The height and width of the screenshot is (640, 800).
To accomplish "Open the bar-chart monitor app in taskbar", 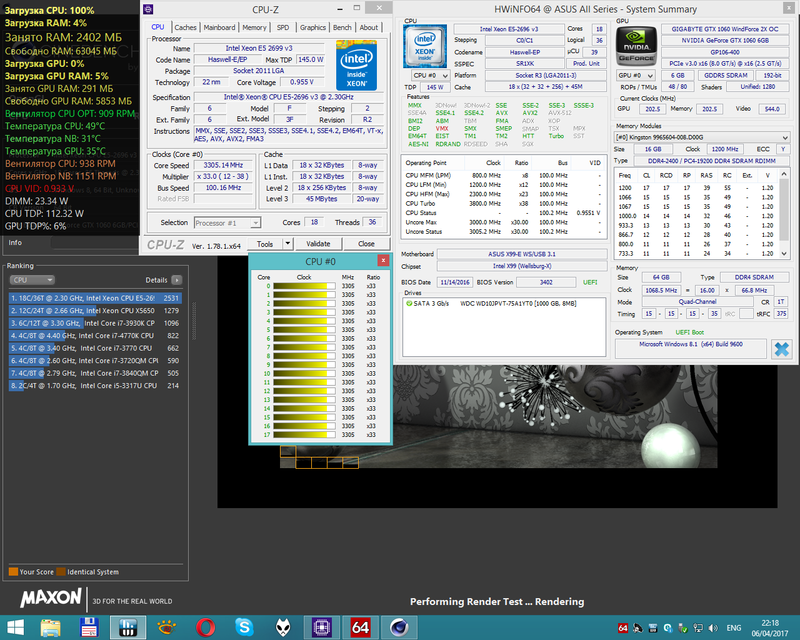I will click(x=128, y=627).
